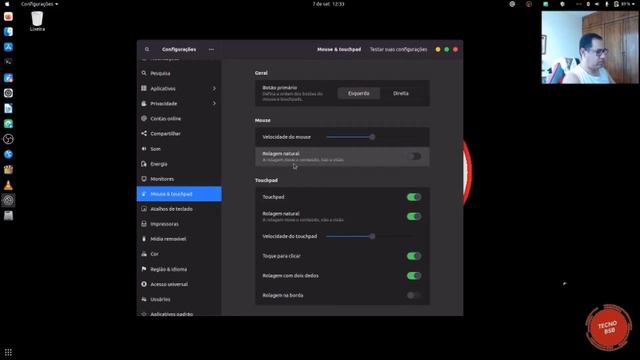
Task: Click the Acesso universal icon
Action: coord(144,284)
